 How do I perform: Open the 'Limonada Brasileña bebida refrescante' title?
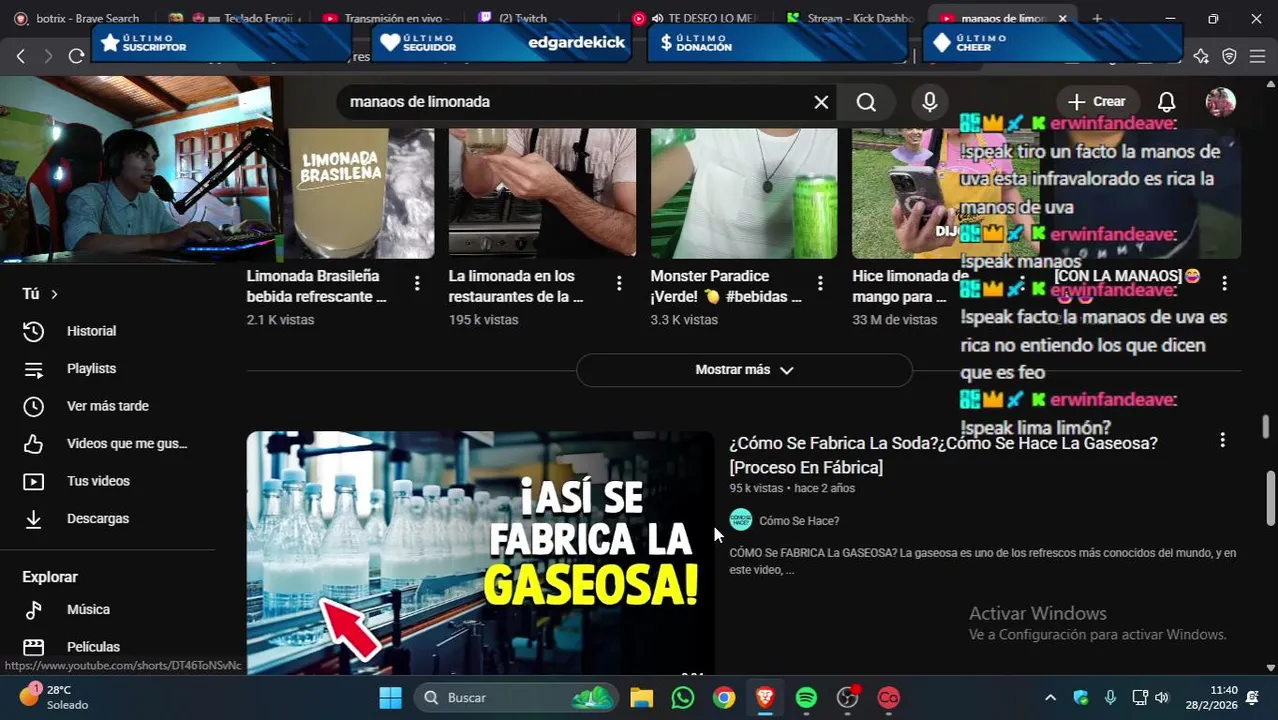[x=316, y=286]
